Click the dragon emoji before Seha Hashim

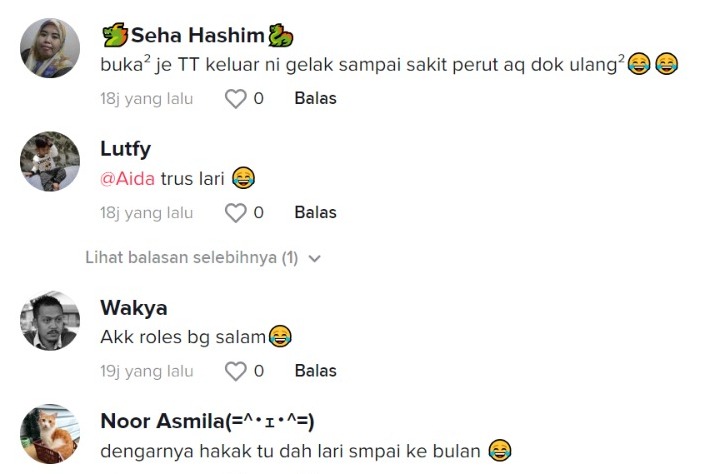point(114,37)
